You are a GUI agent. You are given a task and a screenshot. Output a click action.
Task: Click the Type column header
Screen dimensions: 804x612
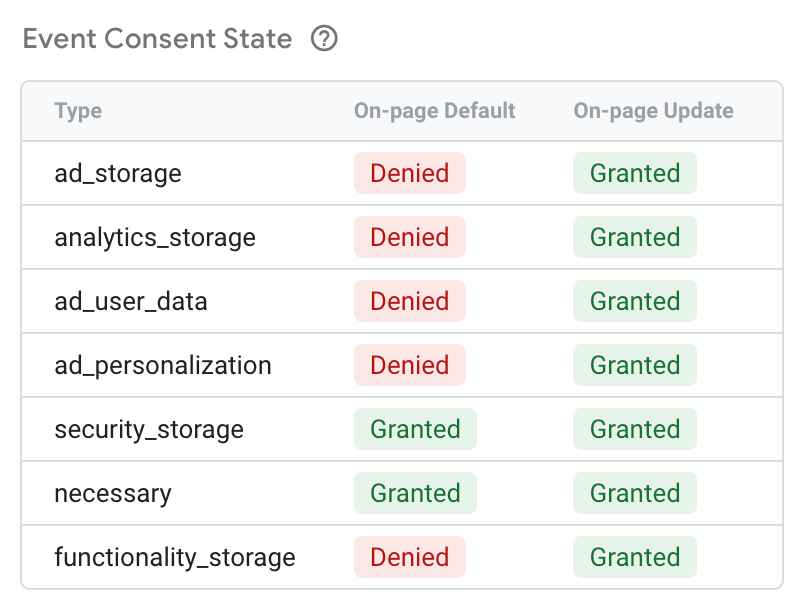[x=78, y=111]
